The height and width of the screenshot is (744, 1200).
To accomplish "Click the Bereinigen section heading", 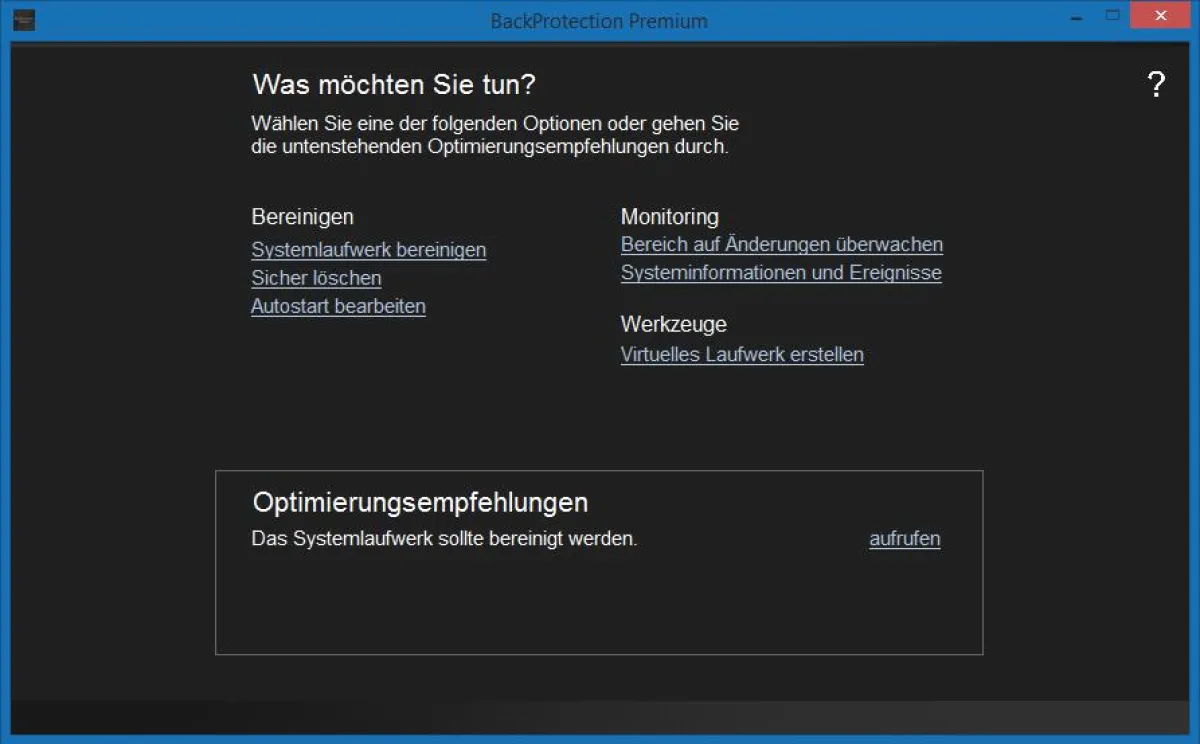I will point(302,216).
